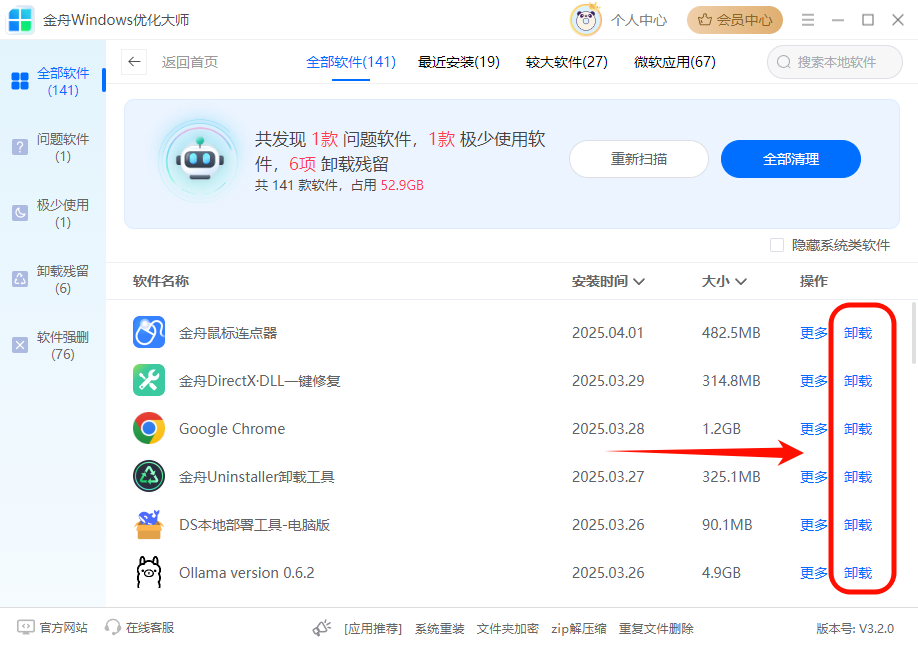The height and width of the screenshot is (647, 918).
Task: Sort by 大小 dropdown arrow
Action: coord(741,282)
